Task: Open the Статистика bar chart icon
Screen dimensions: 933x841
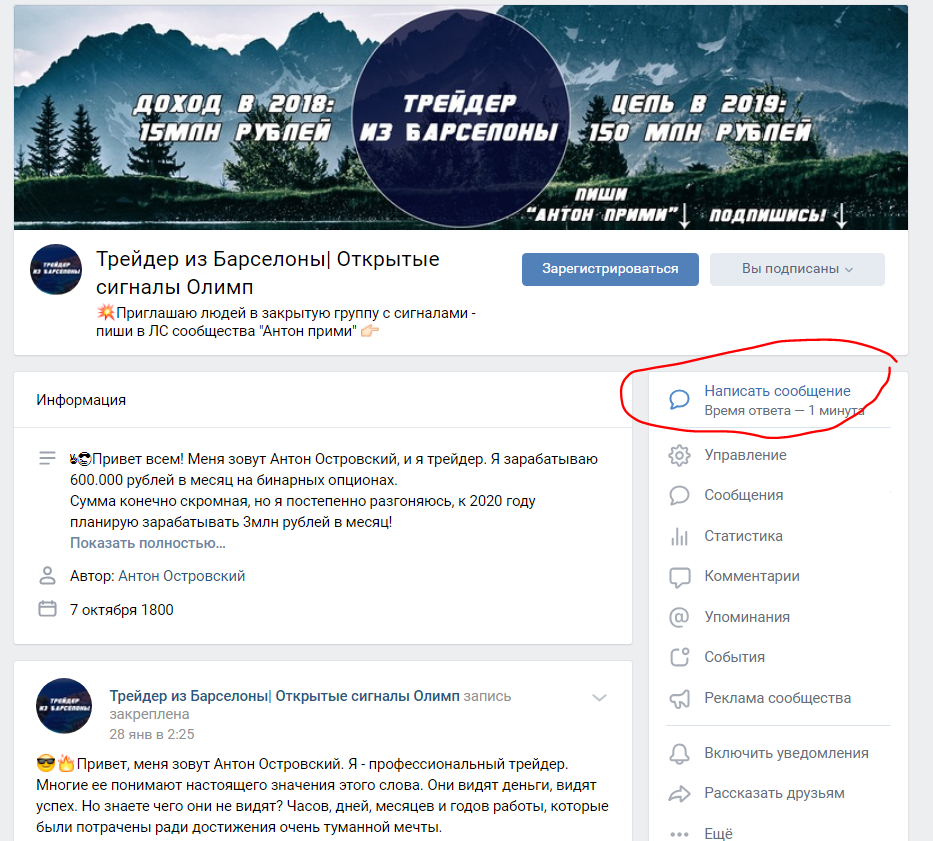Action: click(679, 536)
